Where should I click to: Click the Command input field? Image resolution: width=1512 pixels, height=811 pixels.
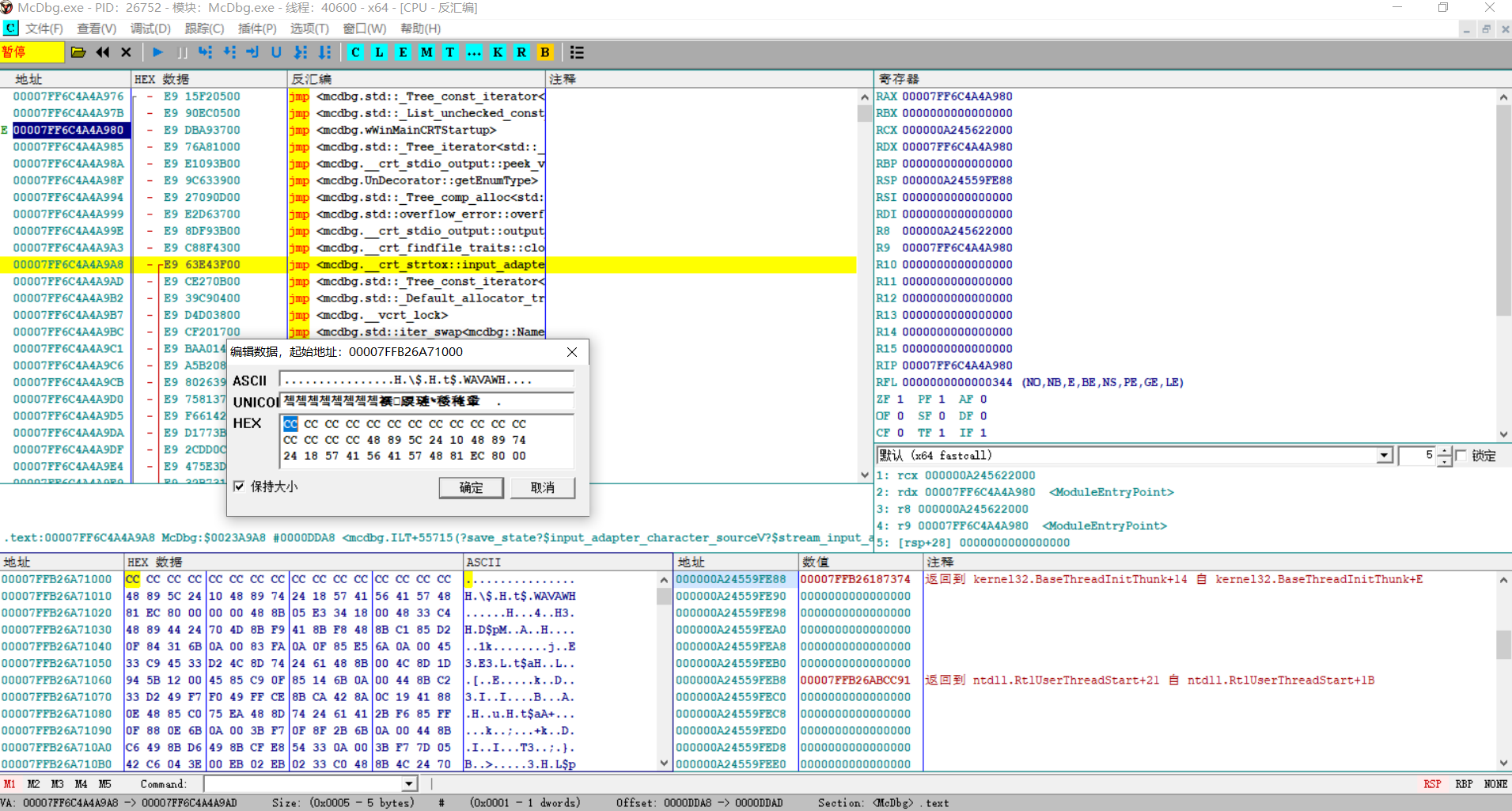coord(303,784)
